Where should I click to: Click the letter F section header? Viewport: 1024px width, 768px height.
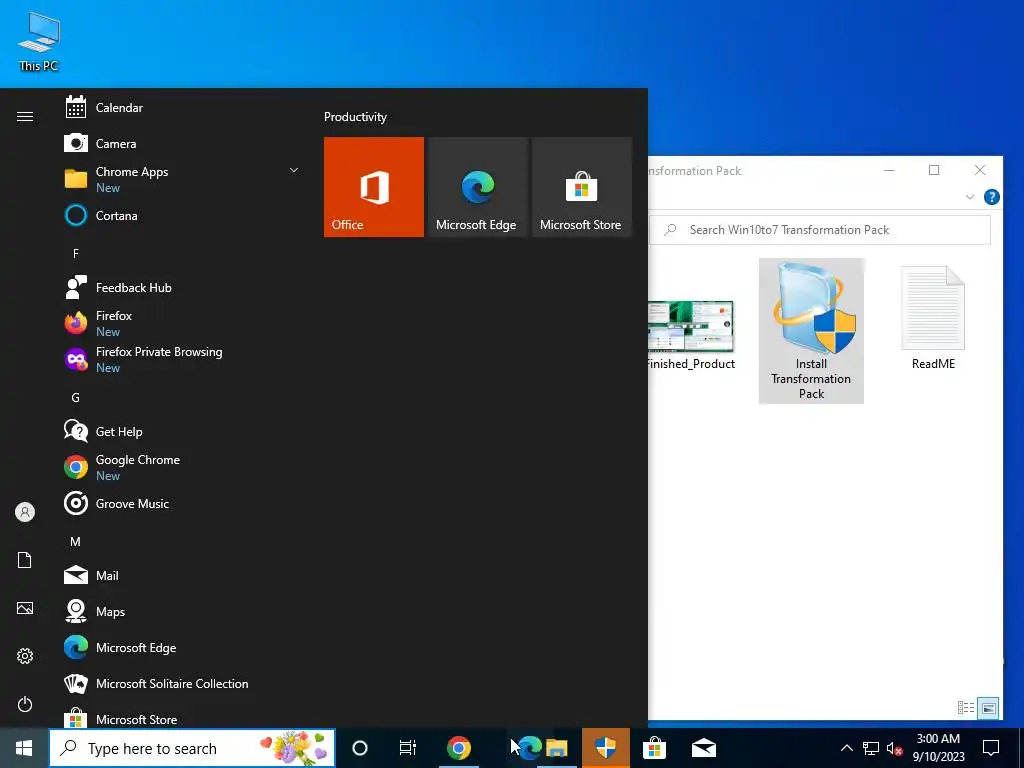coord(76,253)
